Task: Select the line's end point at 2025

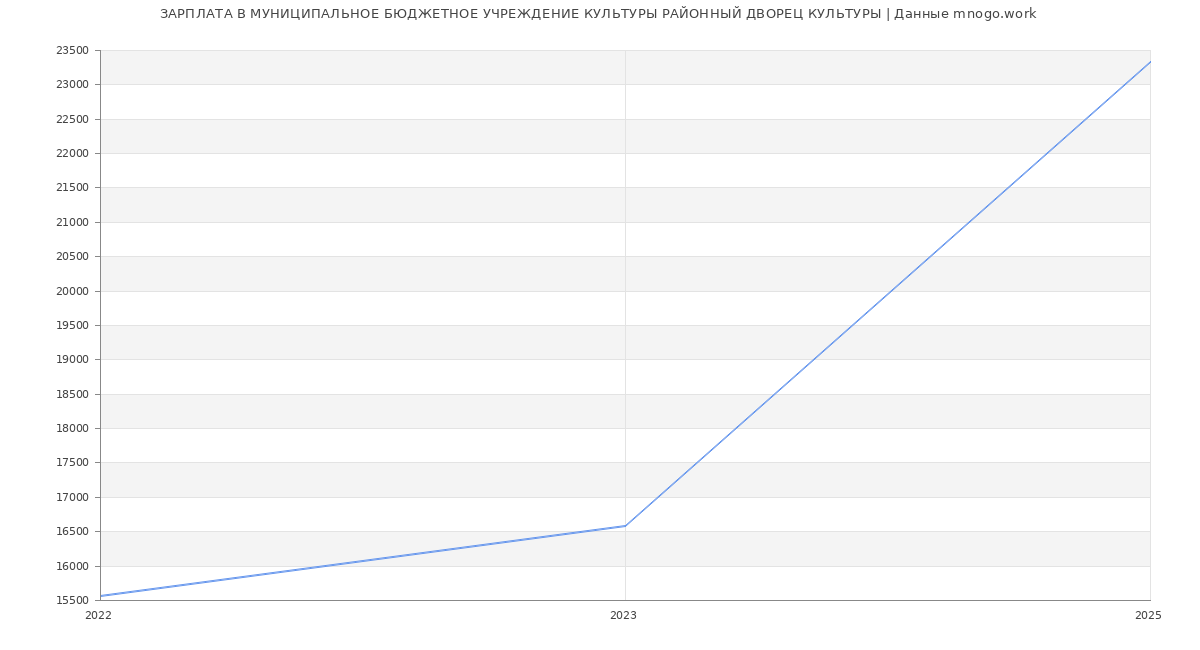Action: click(x=1149, y=62)
